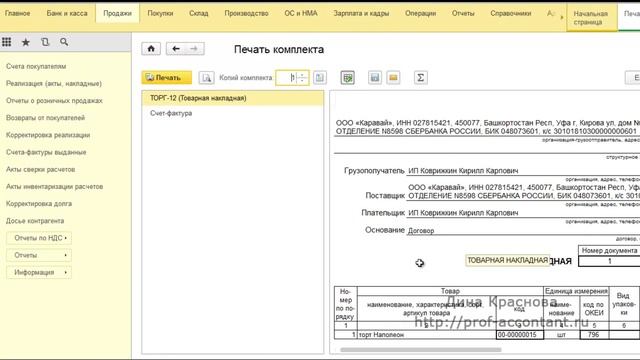Open Корректировка долга link
This screenshot has height=360, width=640.
coord(39,203)
